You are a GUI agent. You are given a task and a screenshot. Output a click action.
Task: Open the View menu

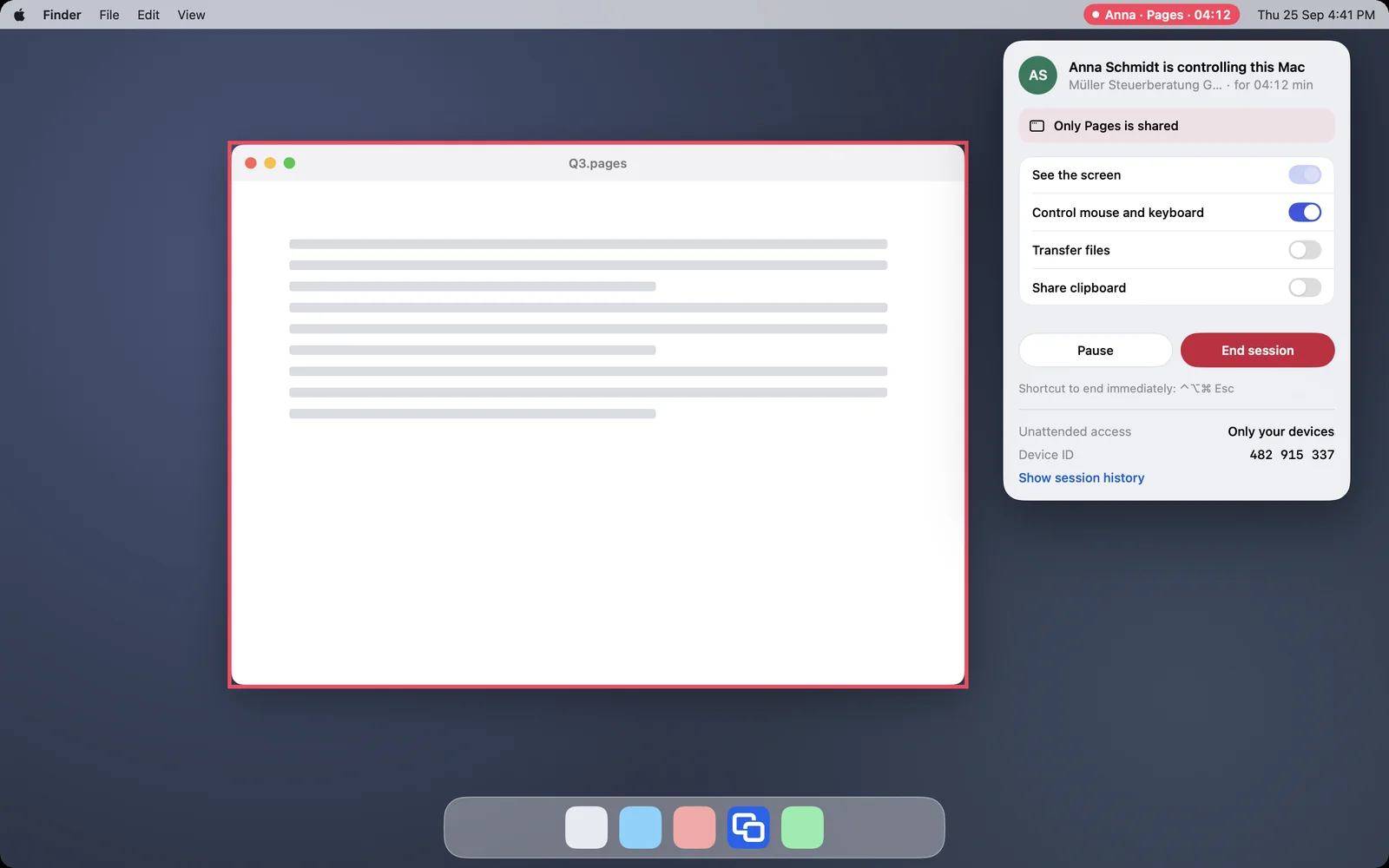click(191, 15)
